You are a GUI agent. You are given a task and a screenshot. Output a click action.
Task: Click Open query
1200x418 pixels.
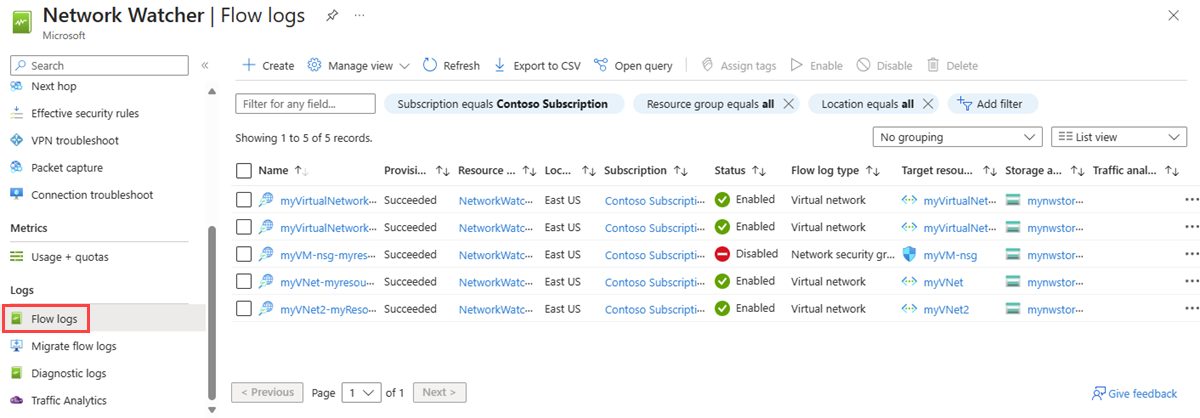(633, 65)
